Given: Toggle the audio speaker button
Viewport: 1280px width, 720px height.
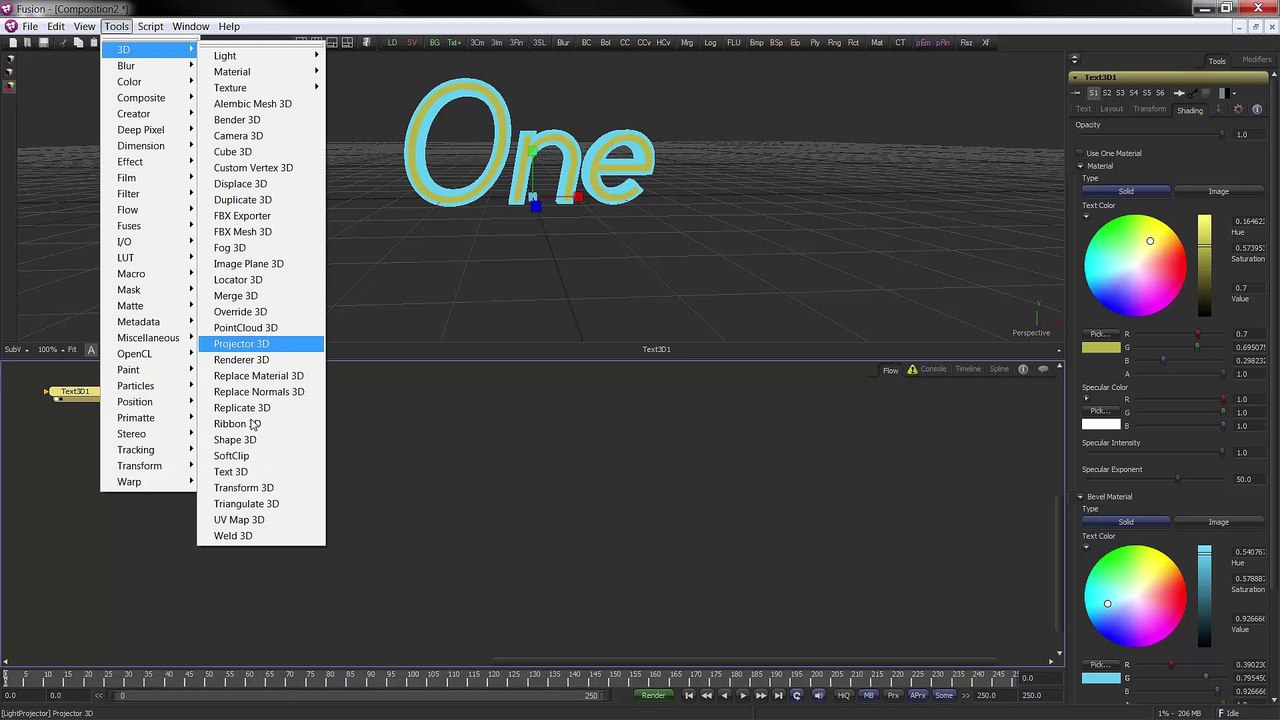Looking at the screenshot, I should point(818,695).
